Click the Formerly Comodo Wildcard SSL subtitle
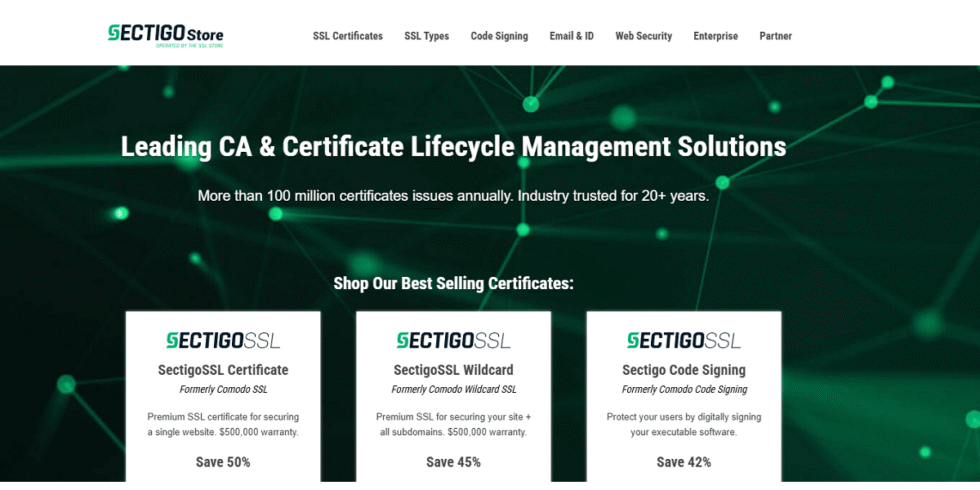Screen dimensions: 980x490 pyautogui.click(x=454, y=389)
